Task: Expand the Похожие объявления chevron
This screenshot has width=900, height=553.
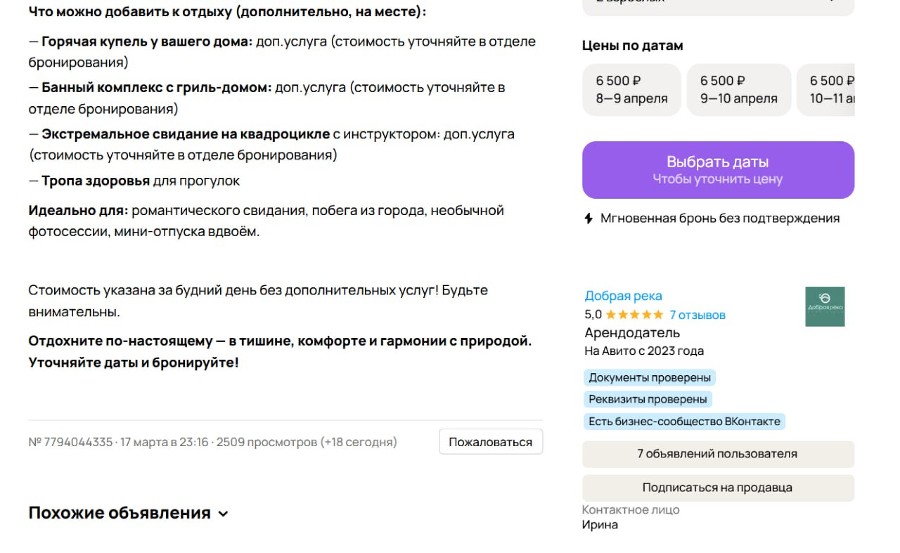Action: (223, 514)
